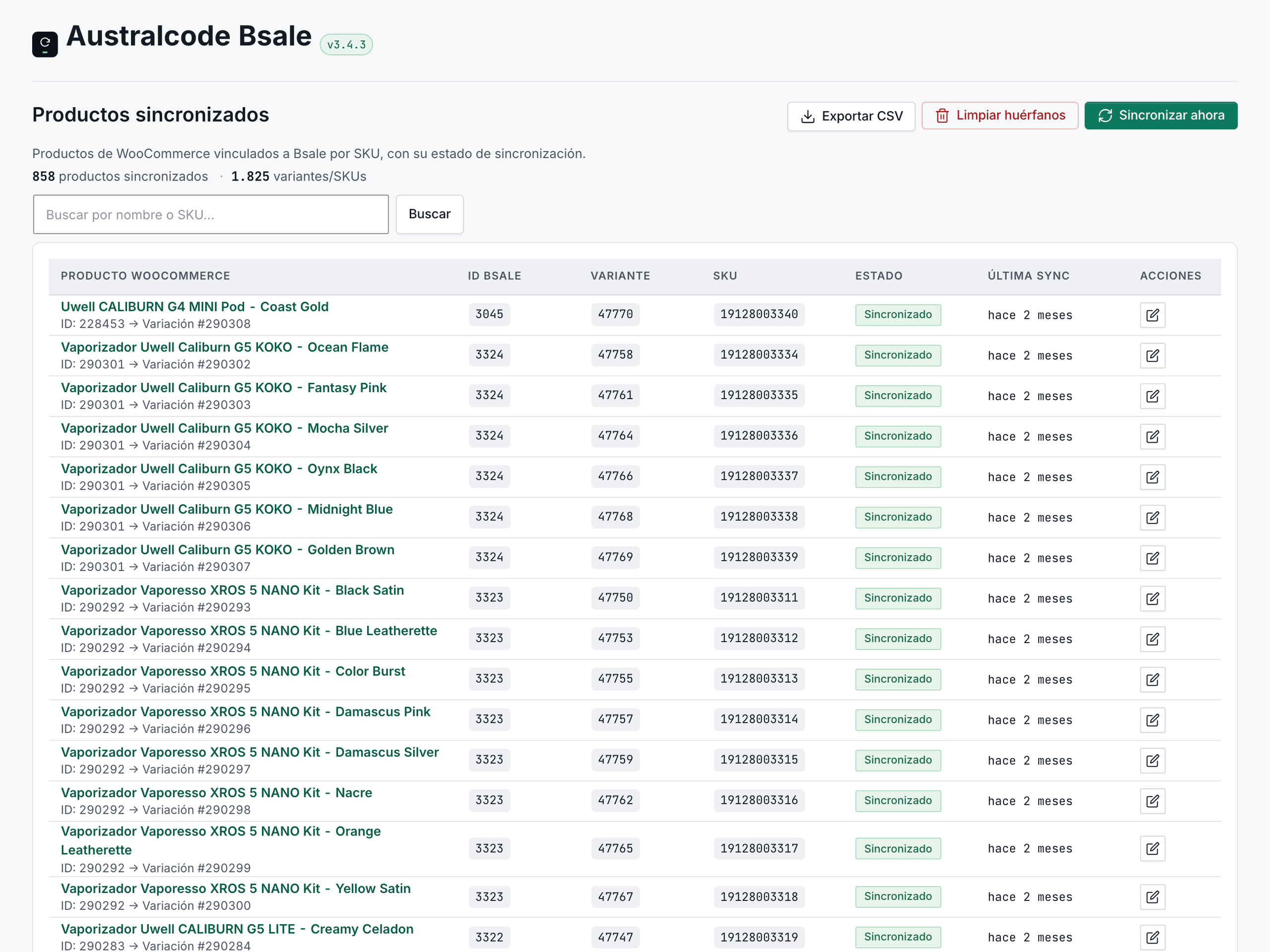Click the Exportar CSV button
The image size is (1270, 952).
click(851, 116)
